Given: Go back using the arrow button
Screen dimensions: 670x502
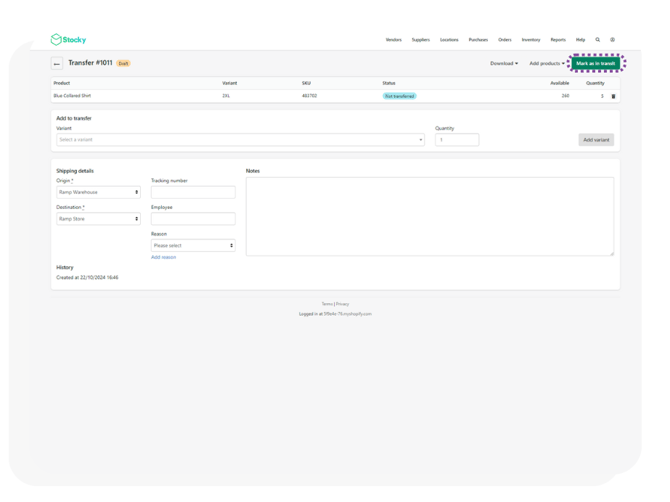Looking at the screenshot, I should coord(57,63).
